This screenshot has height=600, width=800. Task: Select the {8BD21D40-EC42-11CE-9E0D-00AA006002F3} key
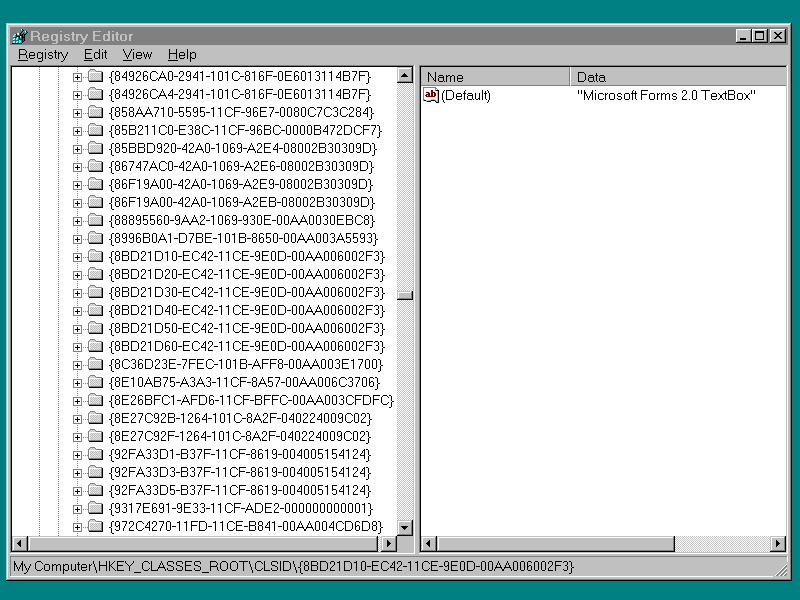coord(246,310)
